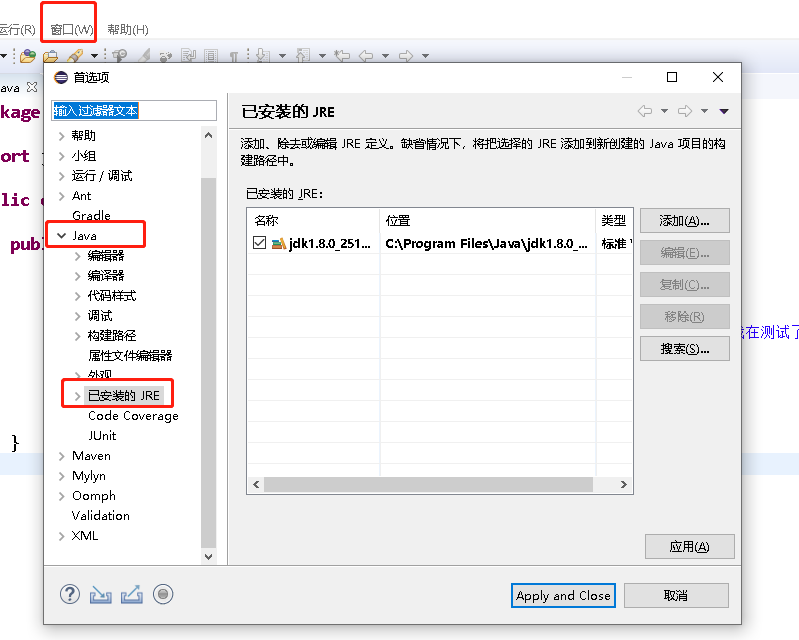
Task: Expand the Oomph tree node
Action: (x=62, y=496)
